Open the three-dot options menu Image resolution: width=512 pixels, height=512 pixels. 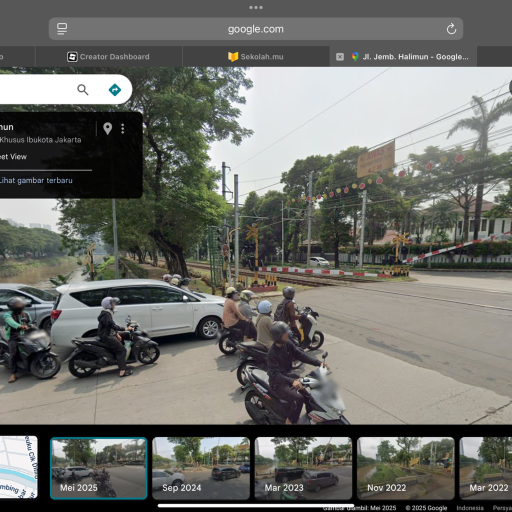coord(123,129)
